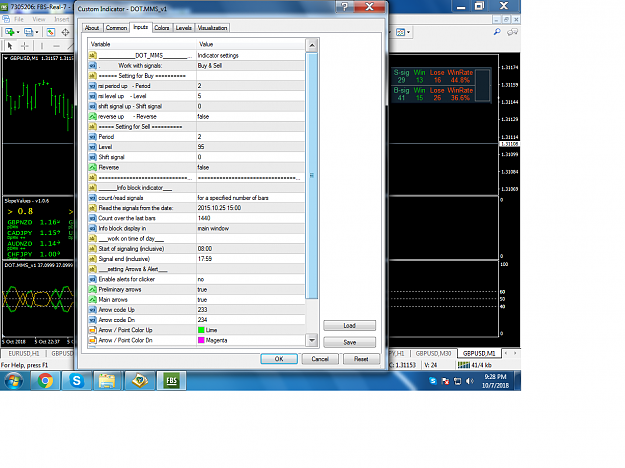
Task: Select the GBPUSD,M30 chart tab
Action: pyautogui.click(x=433, y=354)
